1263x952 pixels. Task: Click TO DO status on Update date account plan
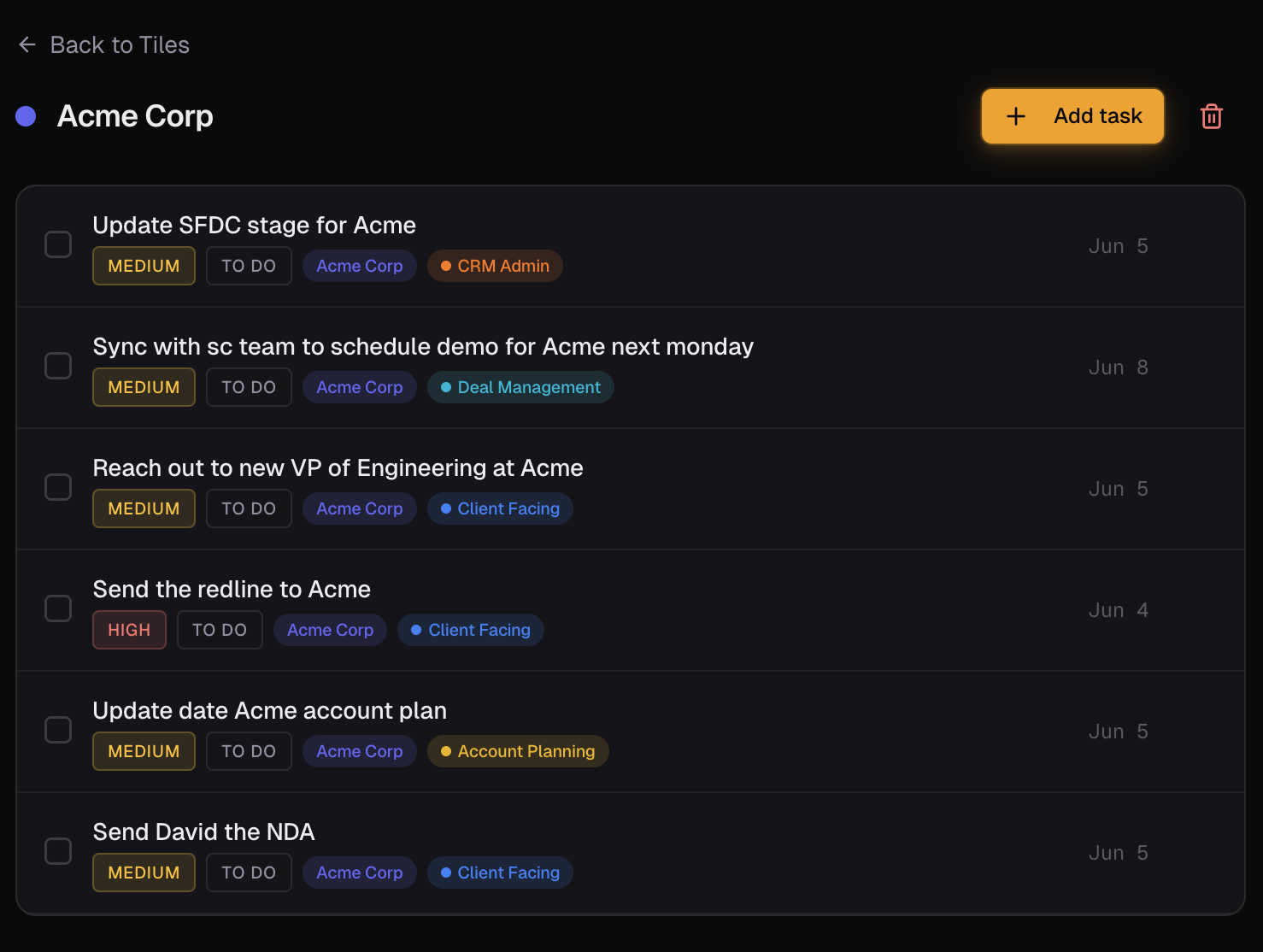coord(249,751)
